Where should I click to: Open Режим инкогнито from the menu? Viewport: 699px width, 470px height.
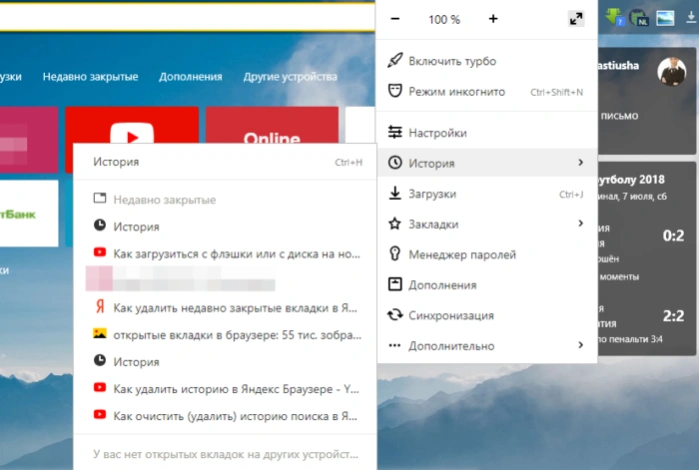click(487, 91)
